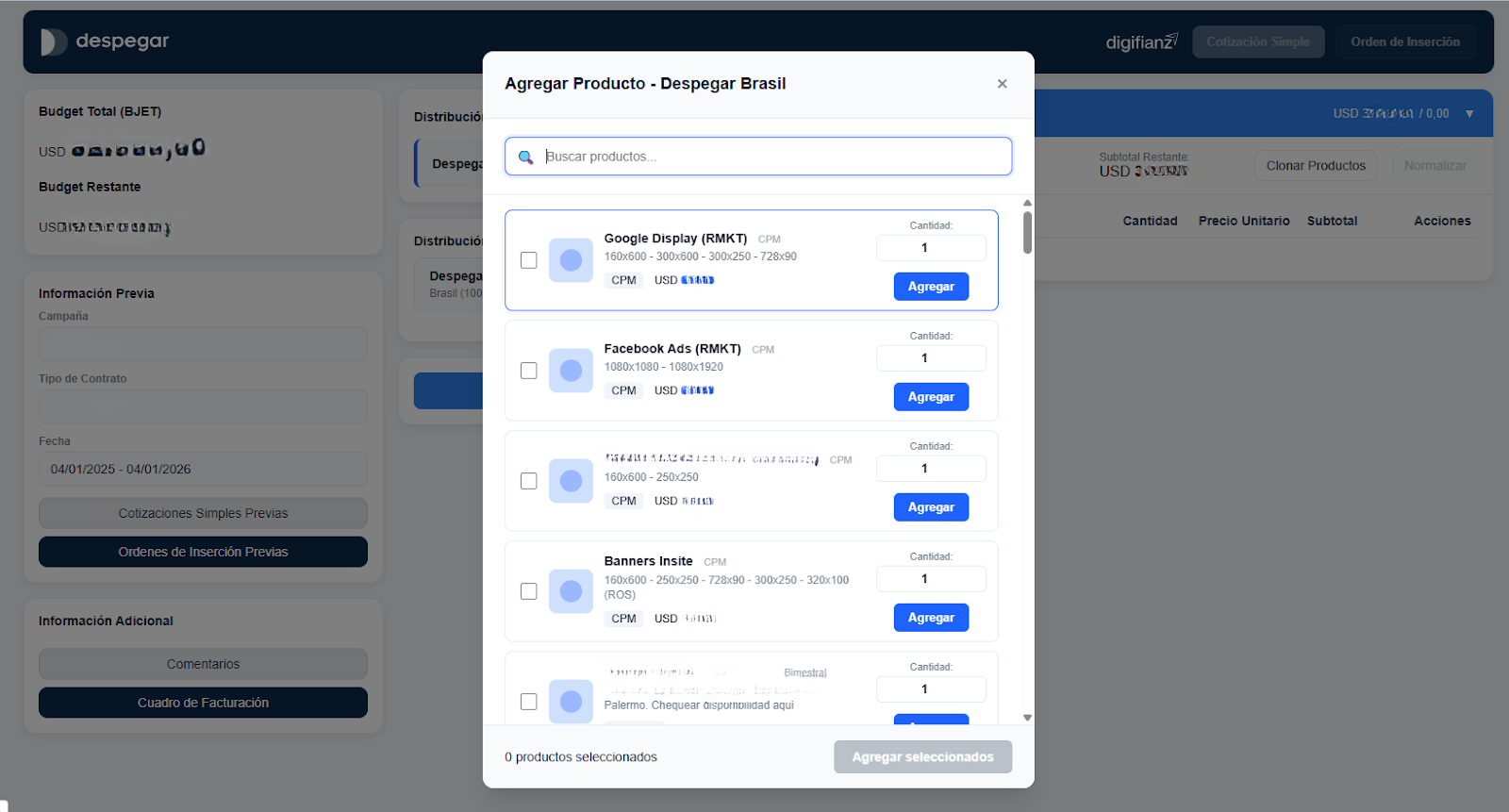Image resolution: width=1509 pixels, height=812 pixels.
Task: Click the Tipo de Contrato field
Action: (x=203, y=406)
